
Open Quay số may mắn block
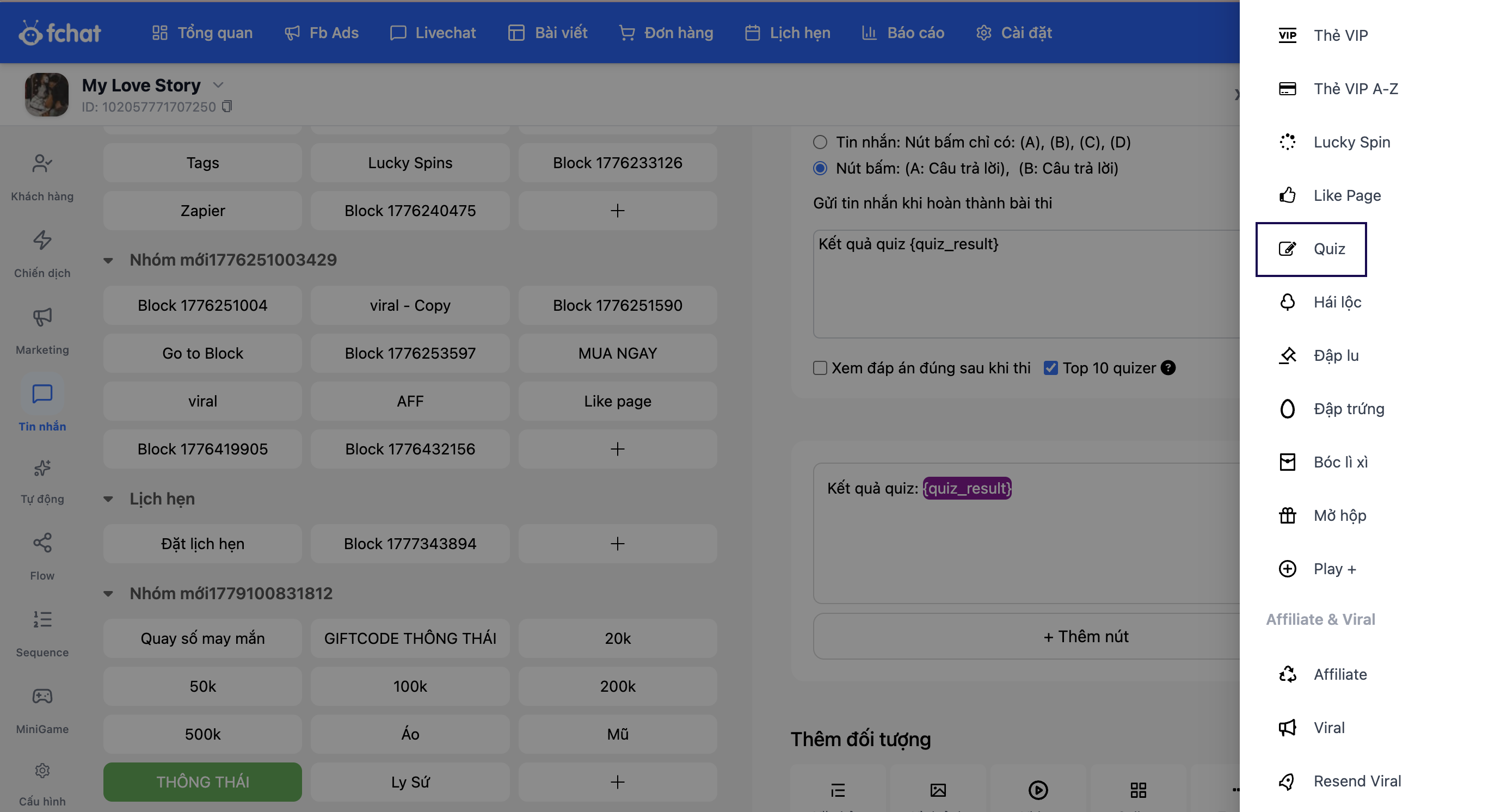pyautogui.click(x=202, y=638)
